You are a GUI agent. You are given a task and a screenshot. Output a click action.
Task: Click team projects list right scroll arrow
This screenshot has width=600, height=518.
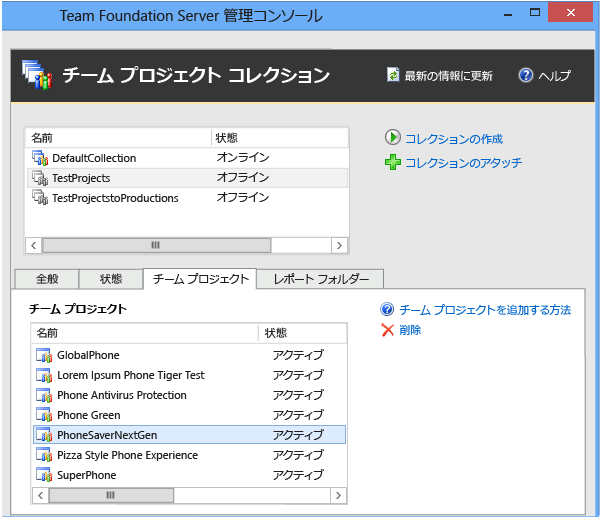point(338,495)
